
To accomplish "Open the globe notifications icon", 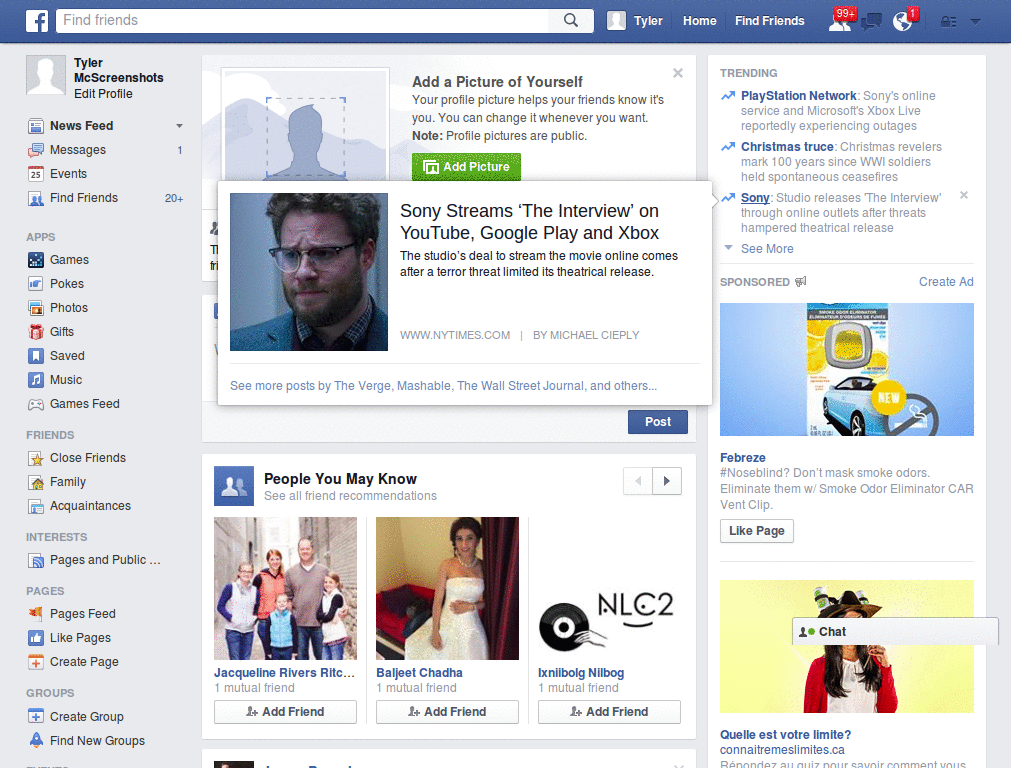I will coord(903,22).
